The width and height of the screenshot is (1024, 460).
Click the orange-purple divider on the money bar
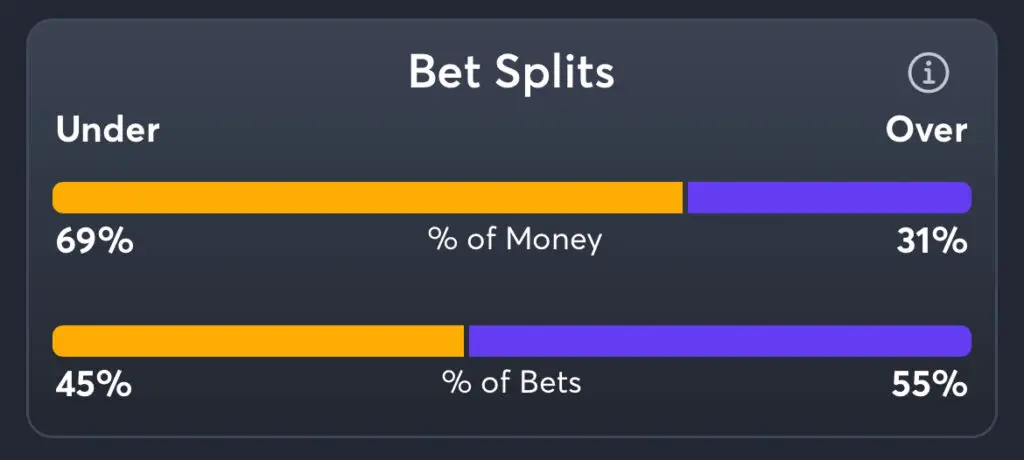(x=685, y=198)
